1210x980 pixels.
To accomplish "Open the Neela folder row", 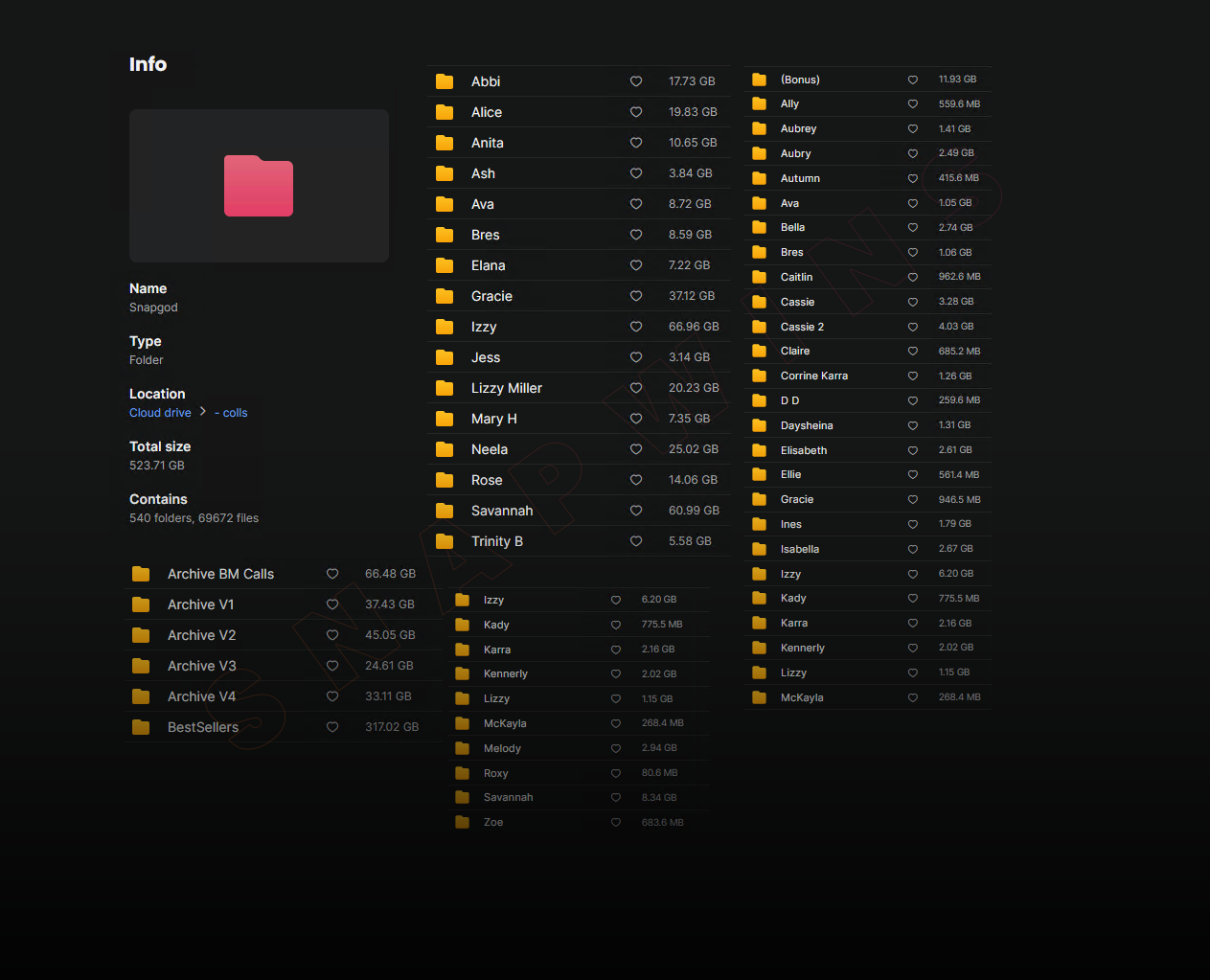I will point(490,449).
